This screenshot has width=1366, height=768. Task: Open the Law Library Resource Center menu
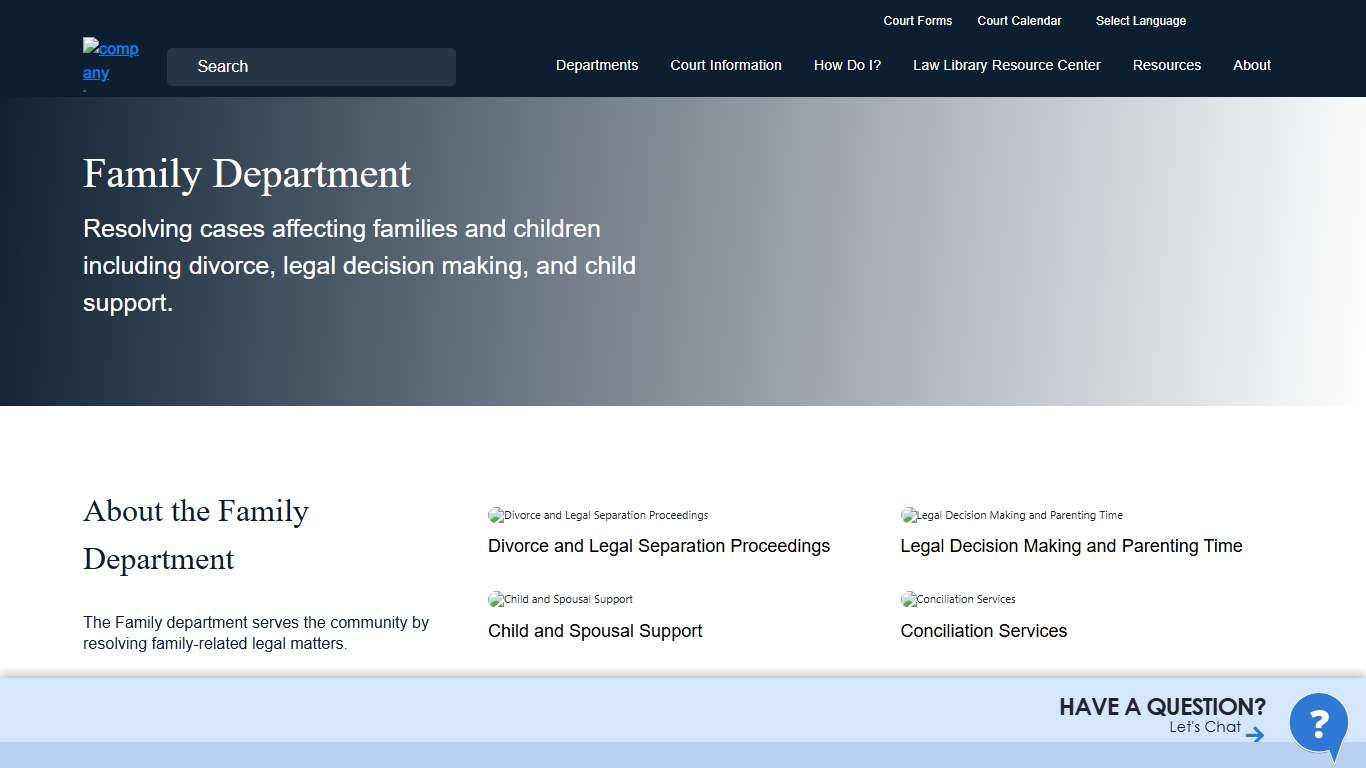tap(1006, 65)
